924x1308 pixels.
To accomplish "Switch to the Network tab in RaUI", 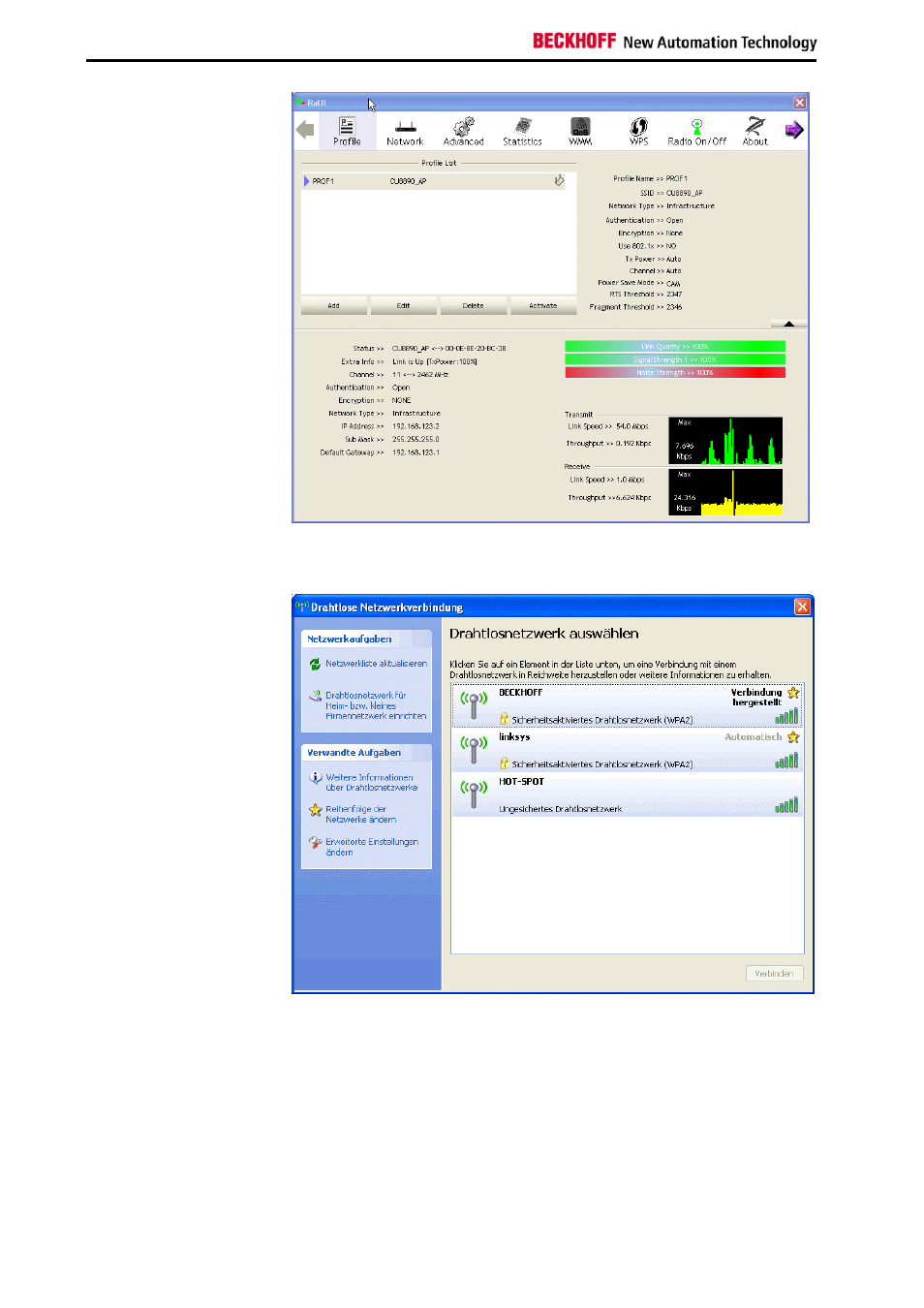I will pos(405,132).
